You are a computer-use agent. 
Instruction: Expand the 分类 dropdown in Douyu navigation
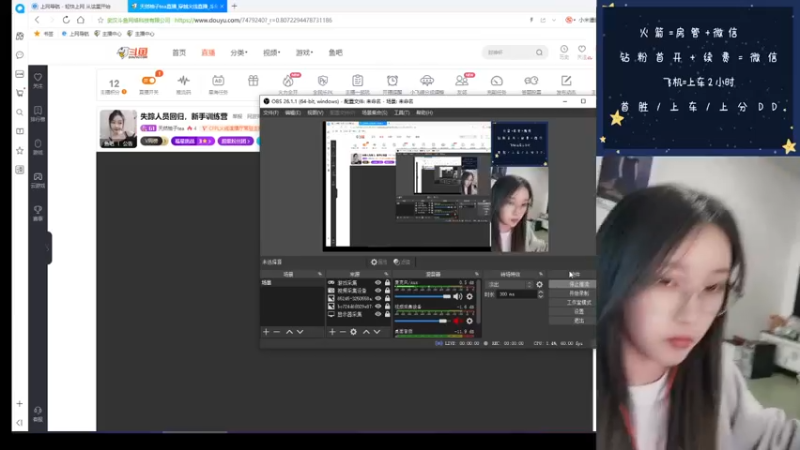(x=239, y=53)
